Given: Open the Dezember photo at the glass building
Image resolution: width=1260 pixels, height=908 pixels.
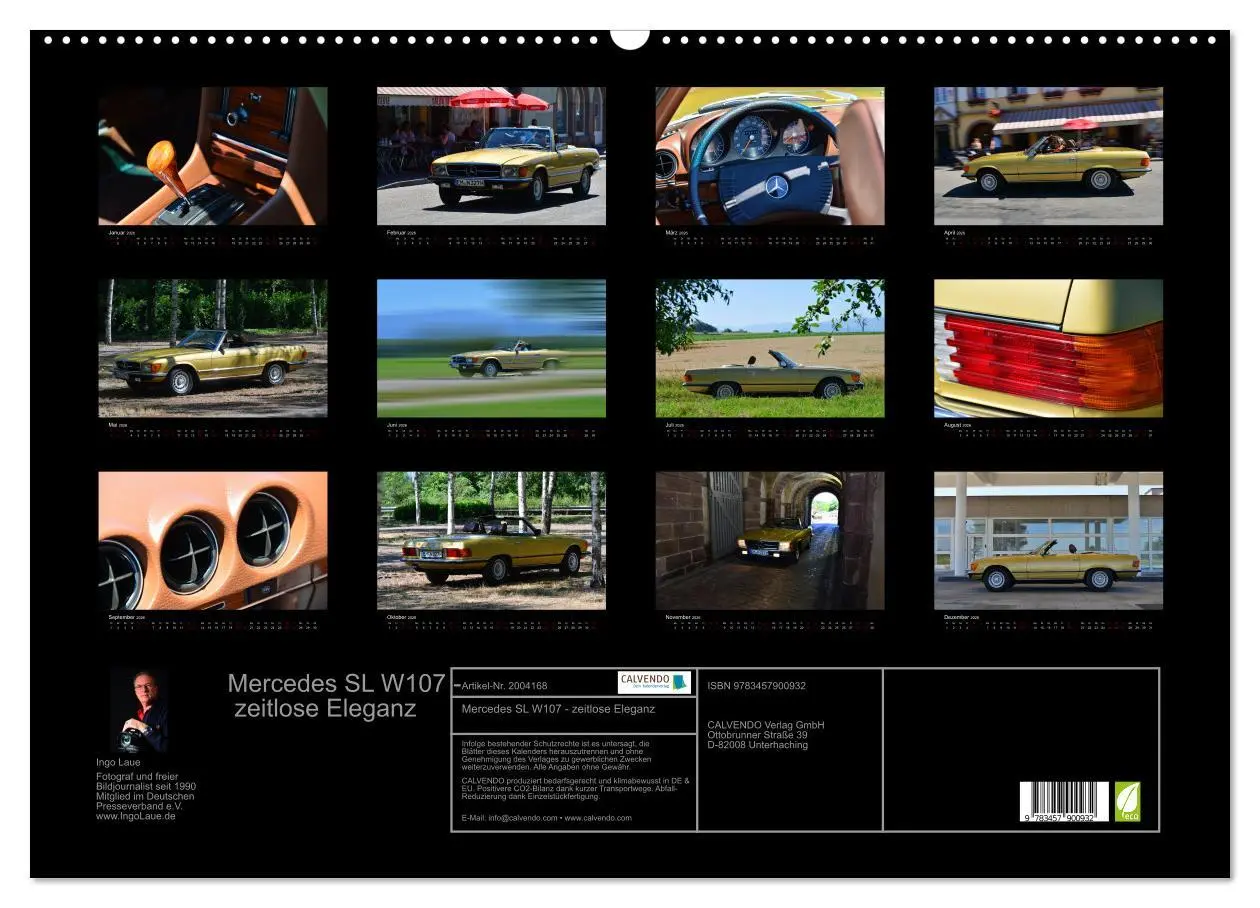Looking at the screenshot, I should point(1049,541).
